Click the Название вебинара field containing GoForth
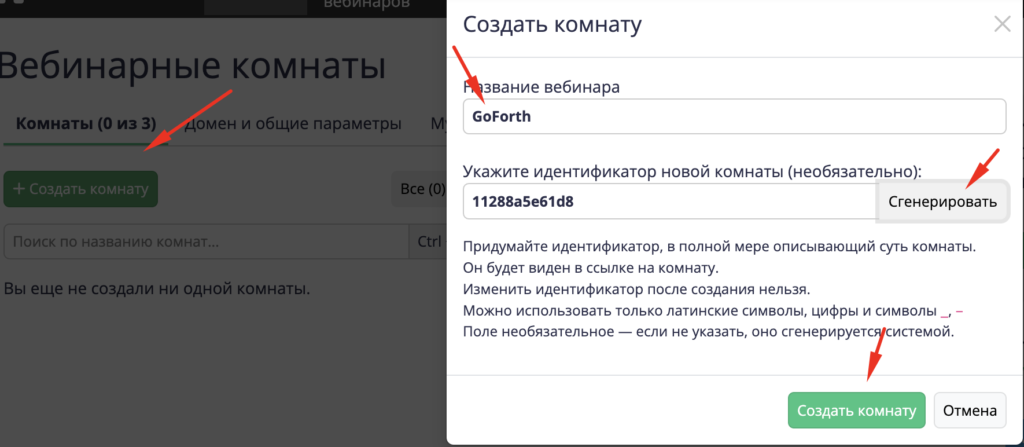This screenshot has height=447, width=1024. [x=734, y=116]
